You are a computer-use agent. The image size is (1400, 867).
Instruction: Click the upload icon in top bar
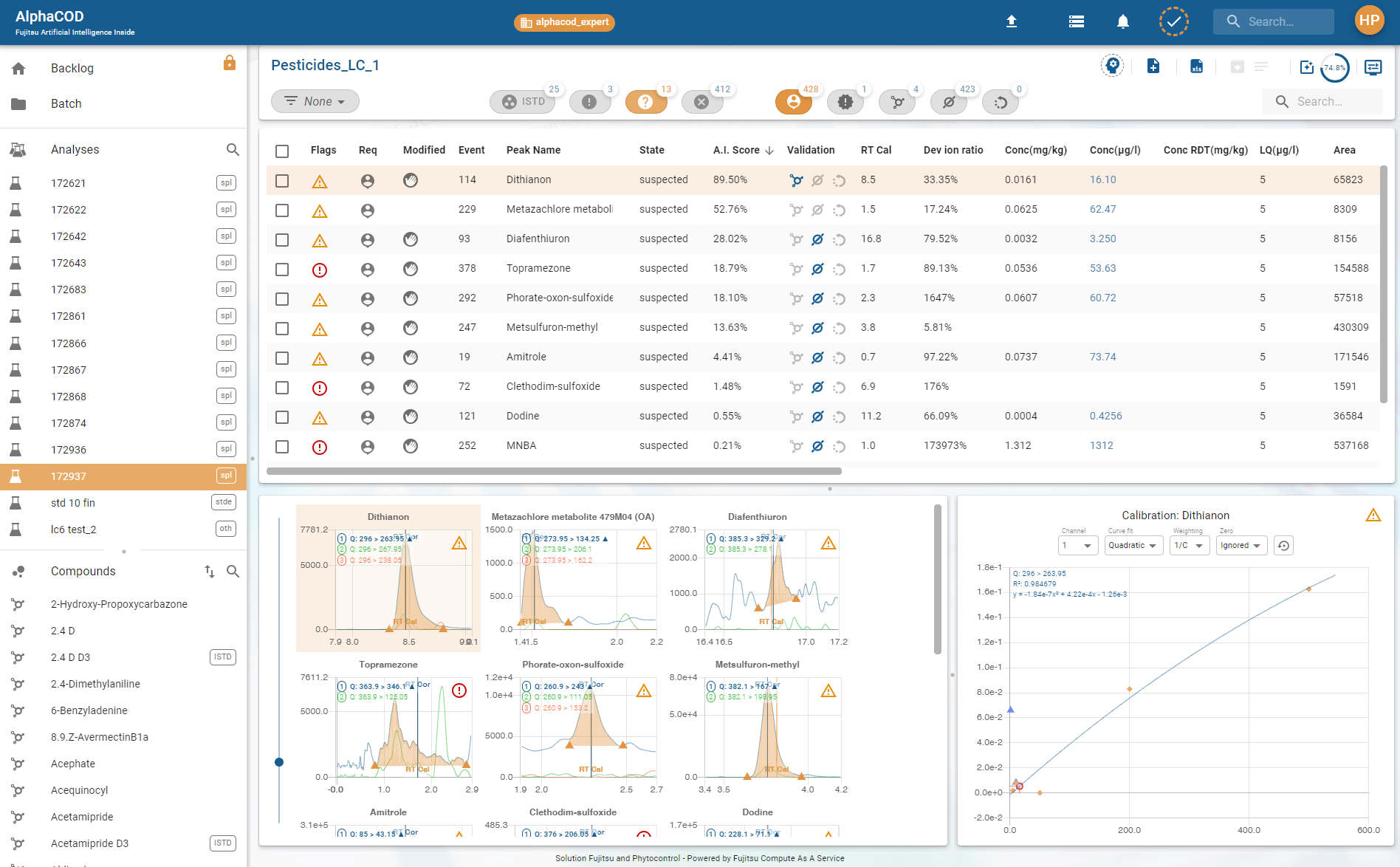pyautogui.click(x=1012, y=21)
